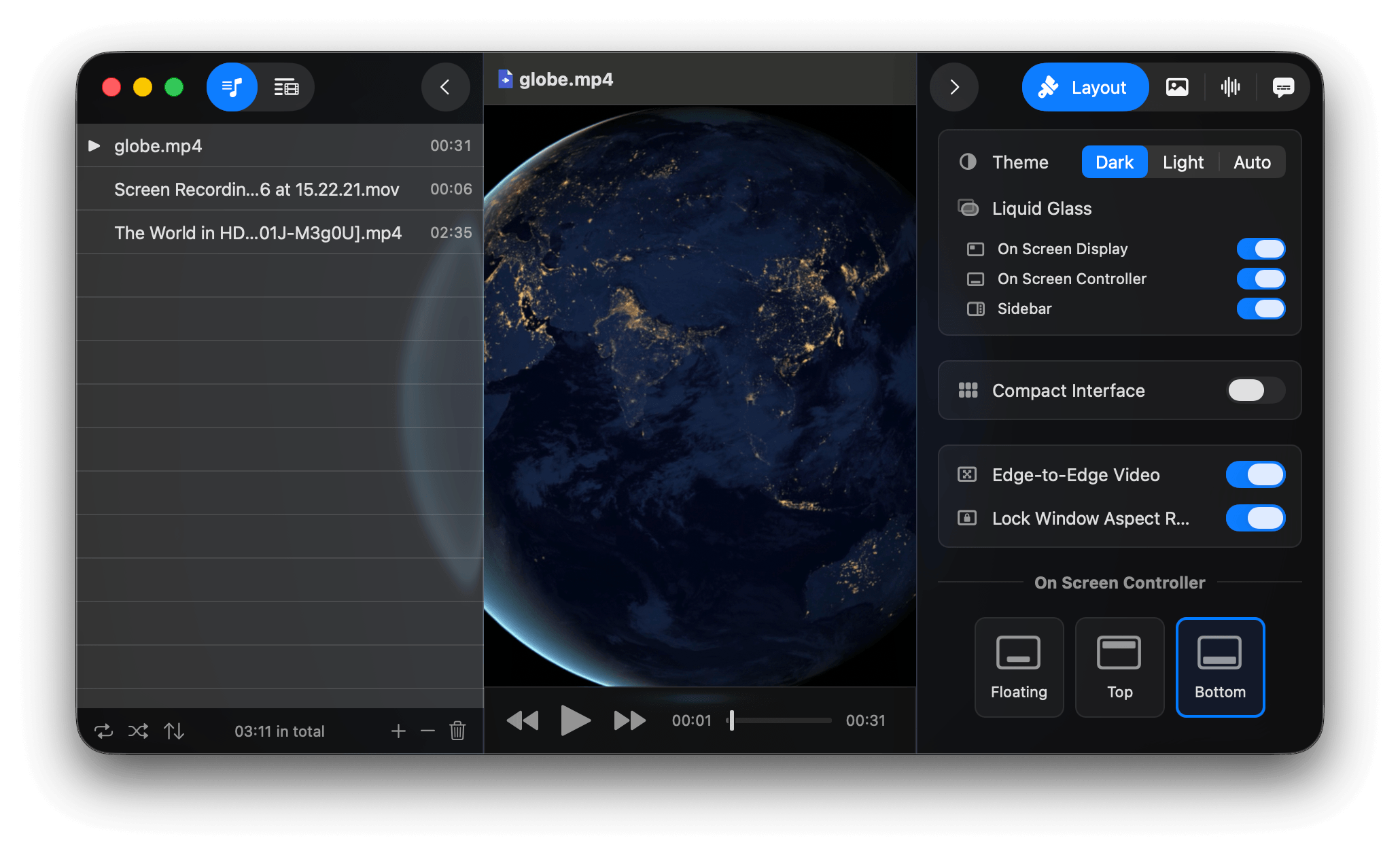This screenshot has height=855, width=1400.
Task: Click the playback progress slider
Action: click(779, 720)
